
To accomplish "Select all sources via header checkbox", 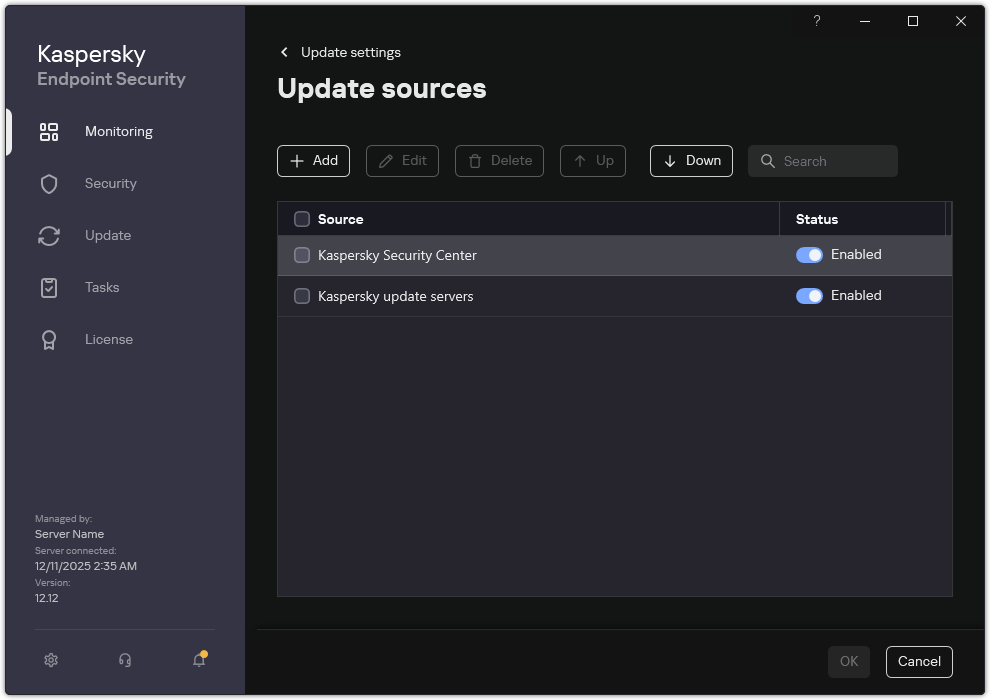I will point(301,218).
